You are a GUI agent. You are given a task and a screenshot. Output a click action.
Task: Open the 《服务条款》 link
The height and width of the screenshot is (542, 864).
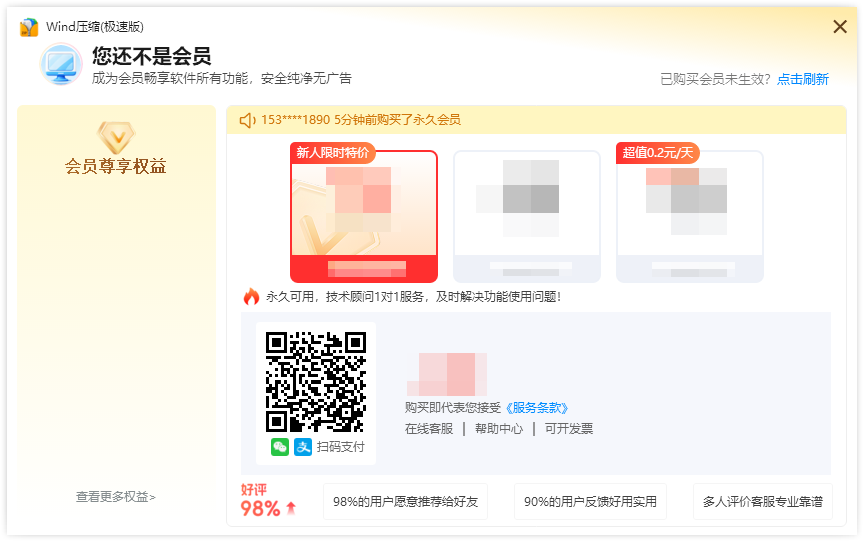click(537, 408)
